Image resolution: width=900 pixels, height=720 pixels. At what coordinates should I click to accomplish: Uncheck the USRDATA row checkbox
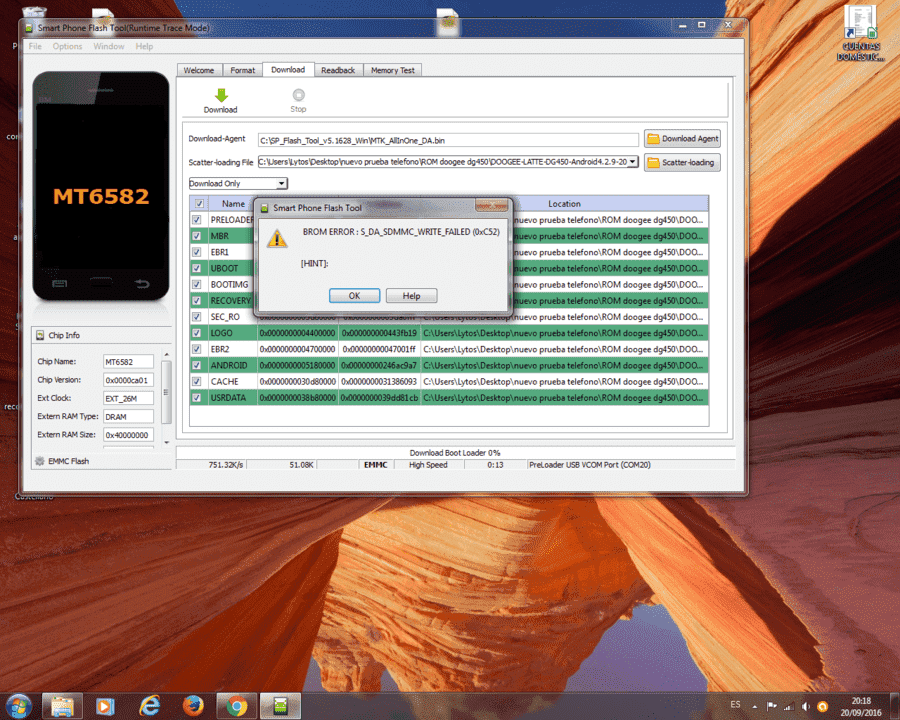point(197,397)
